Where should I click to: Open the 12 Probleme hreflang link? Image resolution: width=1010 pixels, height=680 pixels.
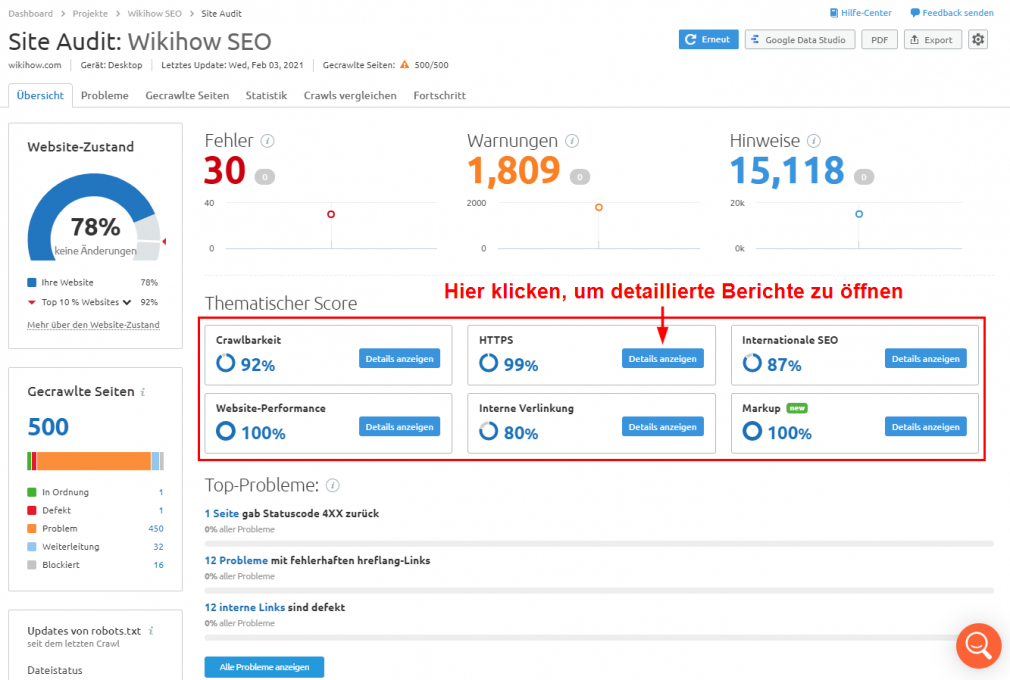(236, 560)
